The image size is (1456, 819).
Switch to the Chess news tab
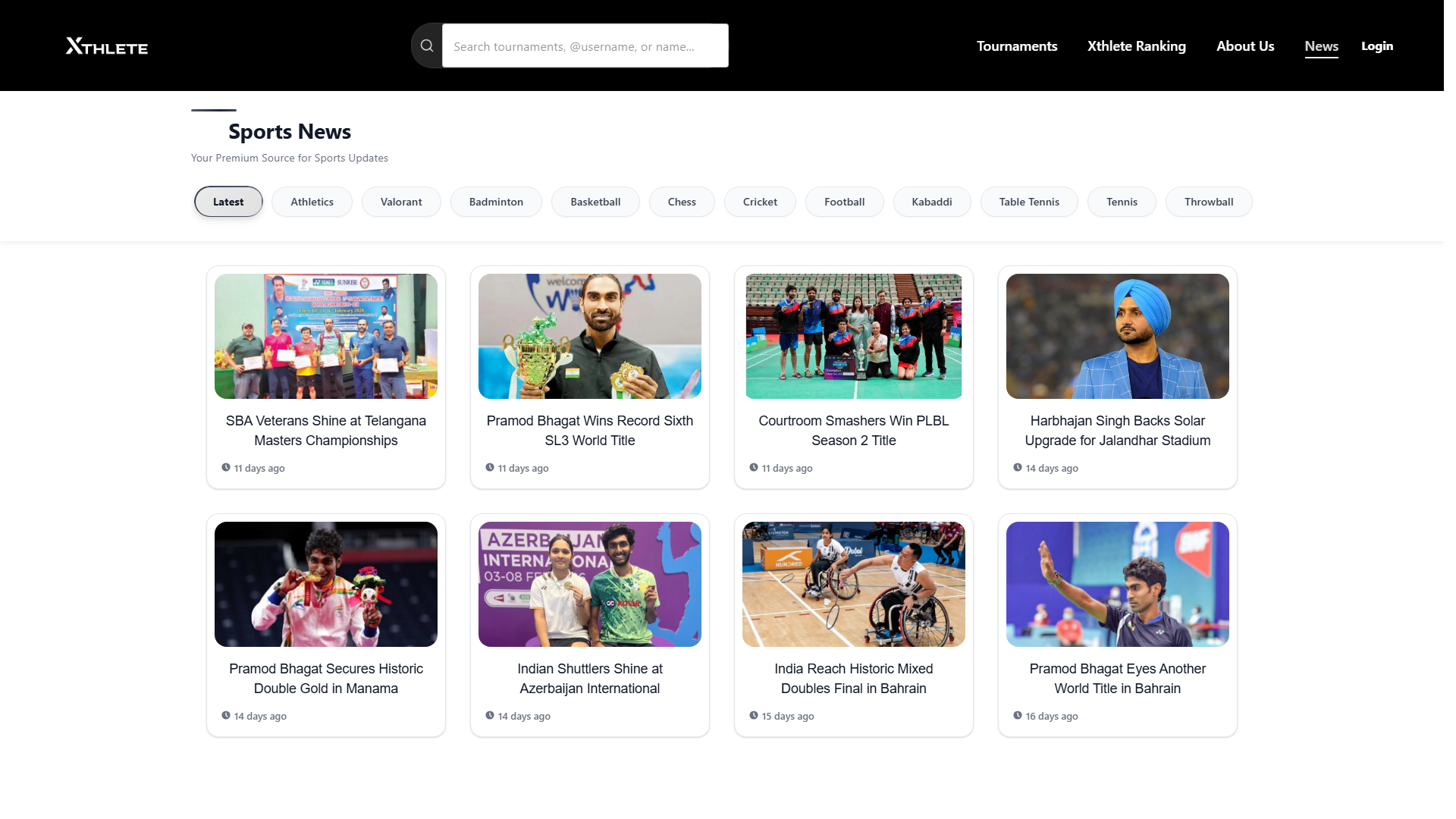pyautogui.click(x=681, y=202)
